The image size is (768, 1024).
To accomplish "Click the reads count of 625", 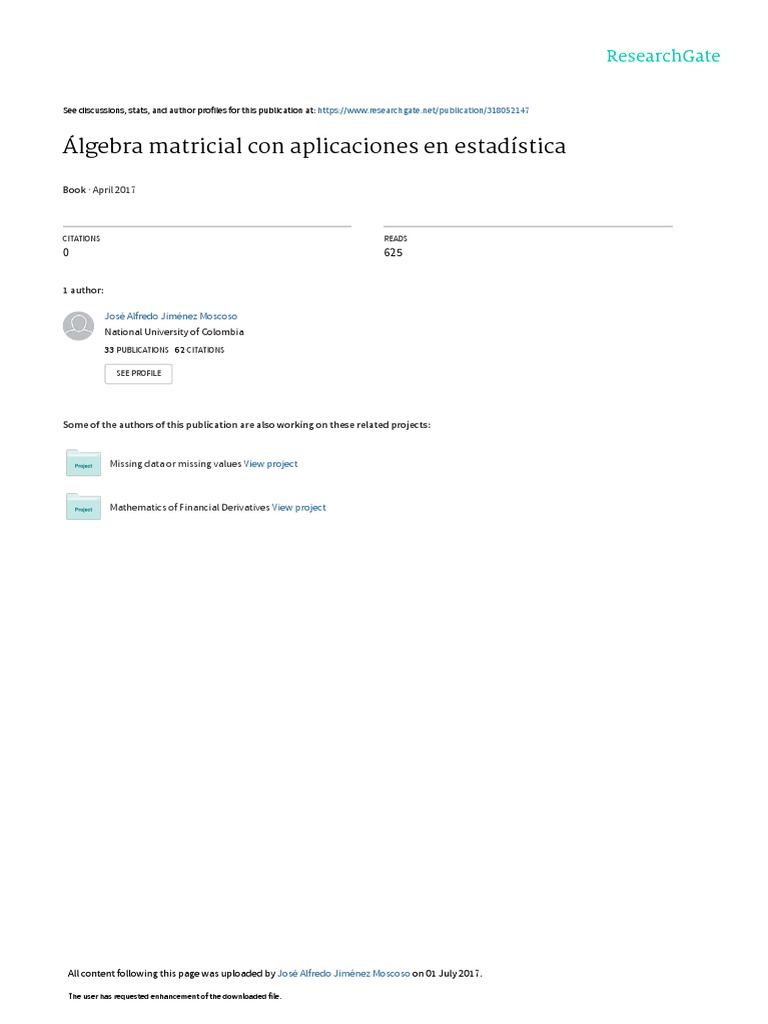I will click(393, 253).
